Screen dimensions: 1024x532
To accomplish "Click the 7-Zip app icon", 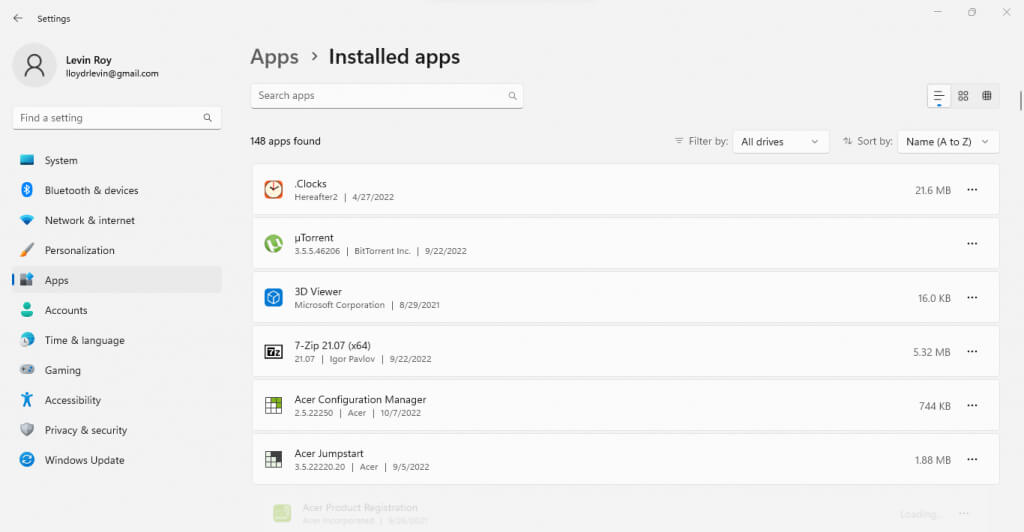I will [273, 352].
